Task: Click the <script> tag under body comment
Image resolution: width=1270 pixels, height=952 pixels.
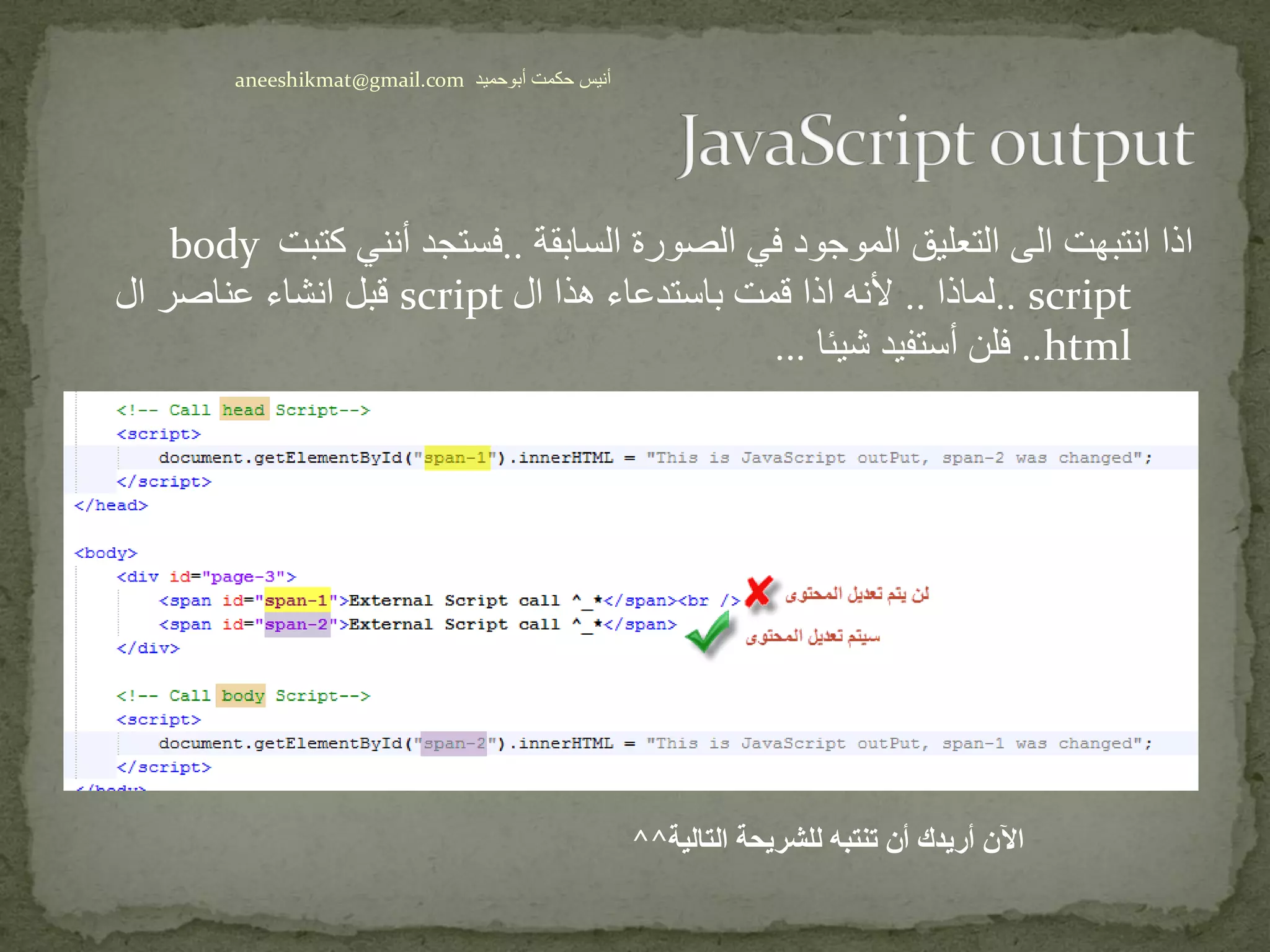Action: click(159, 720)
